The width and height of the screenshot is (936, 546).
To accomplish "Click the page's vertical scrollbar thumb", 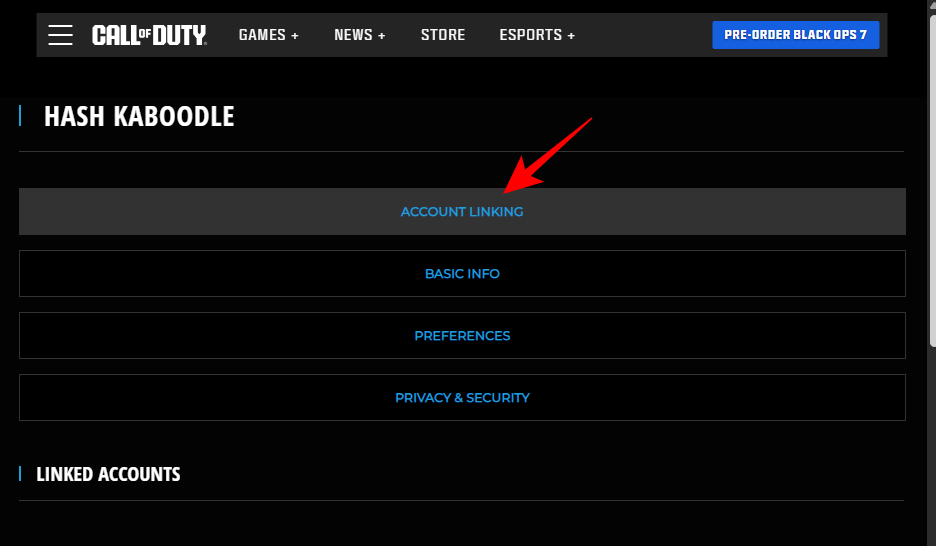I will coord(932,180).
